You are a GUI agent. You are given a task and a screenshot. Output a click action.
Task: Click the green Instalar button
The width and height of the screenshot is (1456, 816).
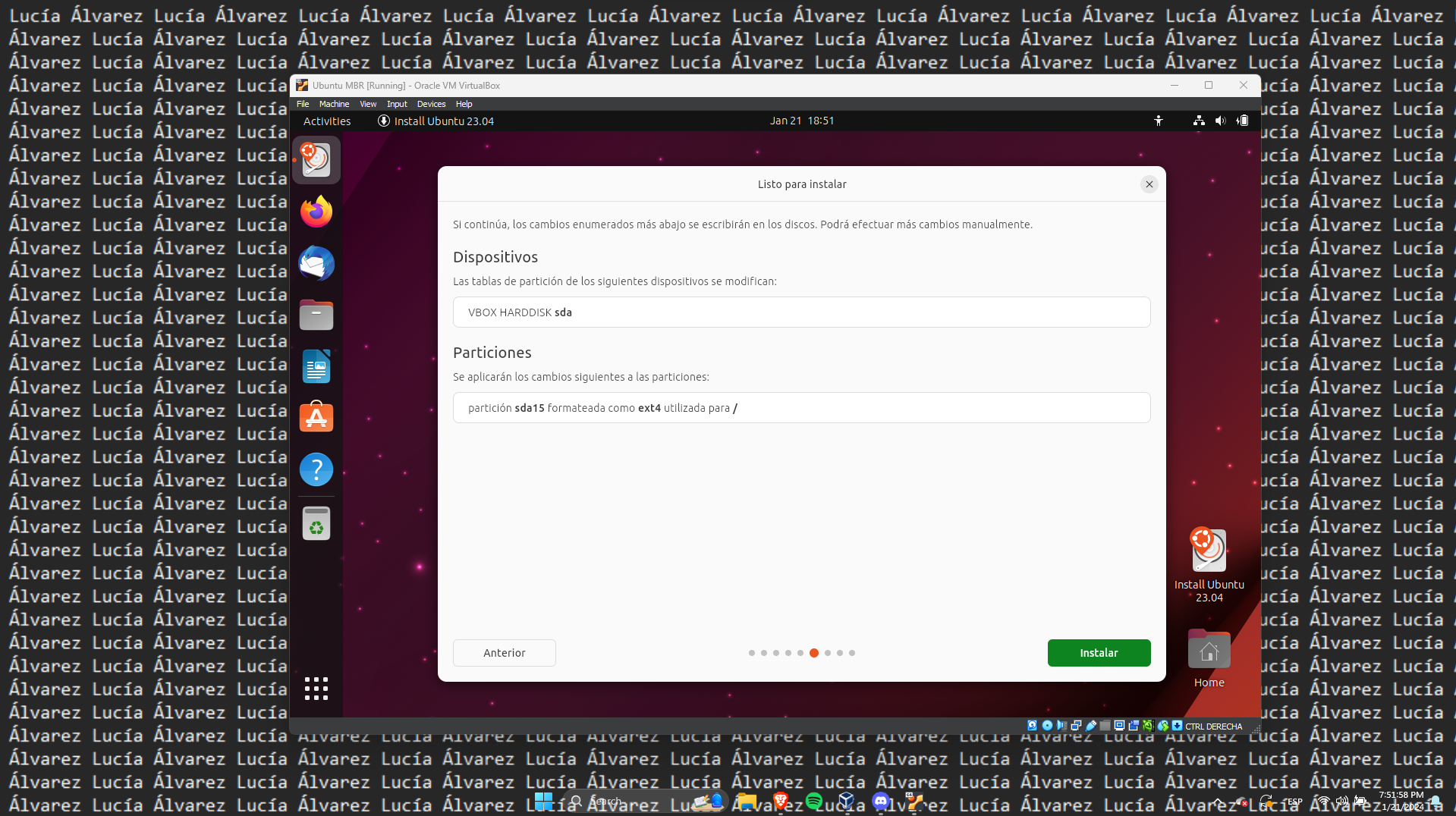tap(1099, 653)
